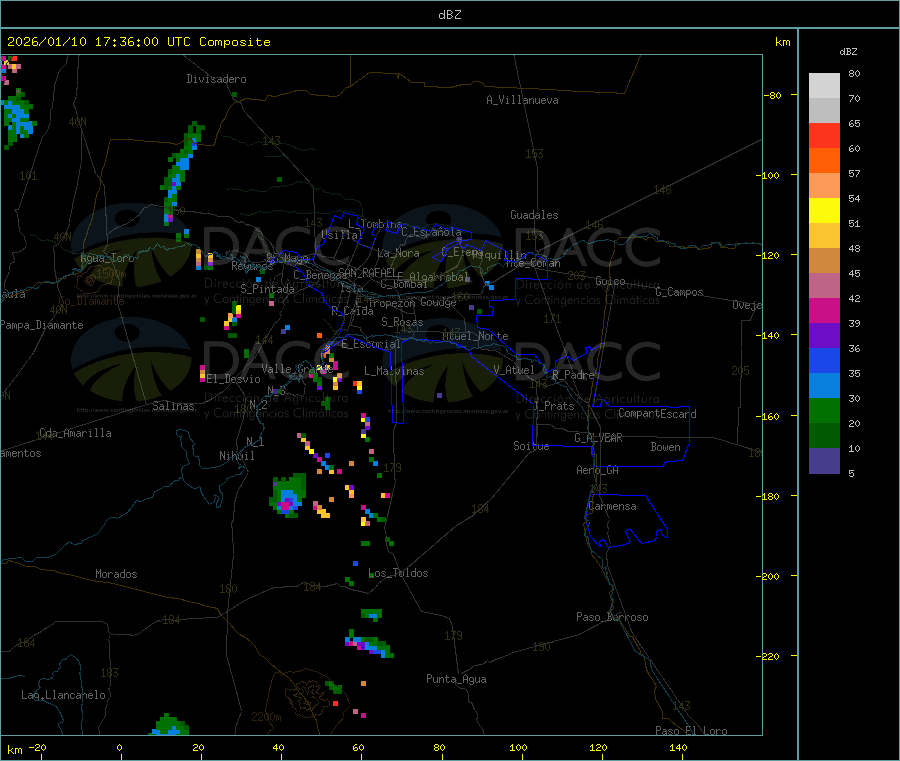The height and width of the screenshot is (761, 900).
Task: Click the 'V_Atuel' map label
Action: [514, 370]
